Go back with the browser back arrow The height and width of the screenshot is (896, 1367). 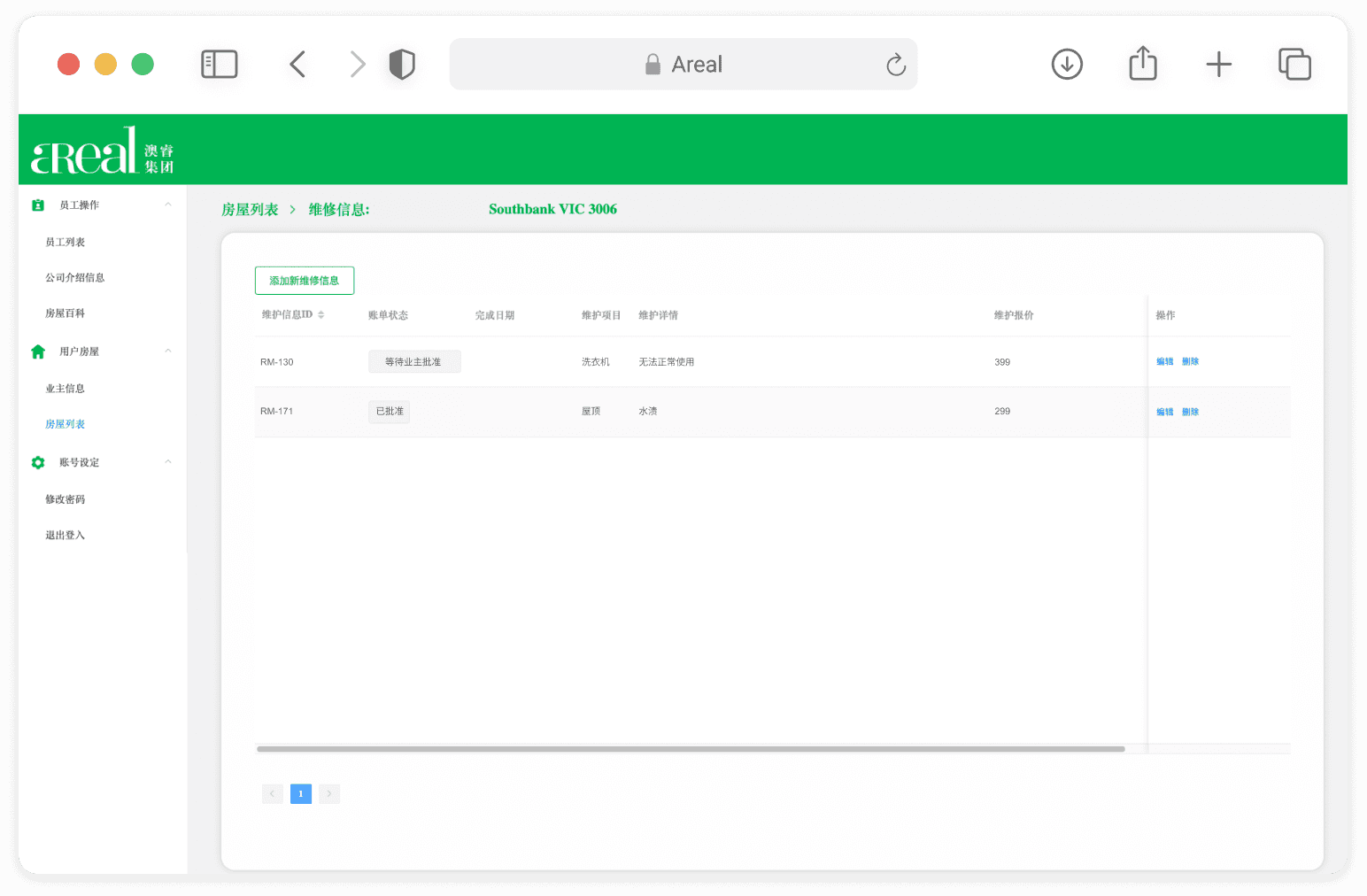pyautogui.click(x=297, y=64)
